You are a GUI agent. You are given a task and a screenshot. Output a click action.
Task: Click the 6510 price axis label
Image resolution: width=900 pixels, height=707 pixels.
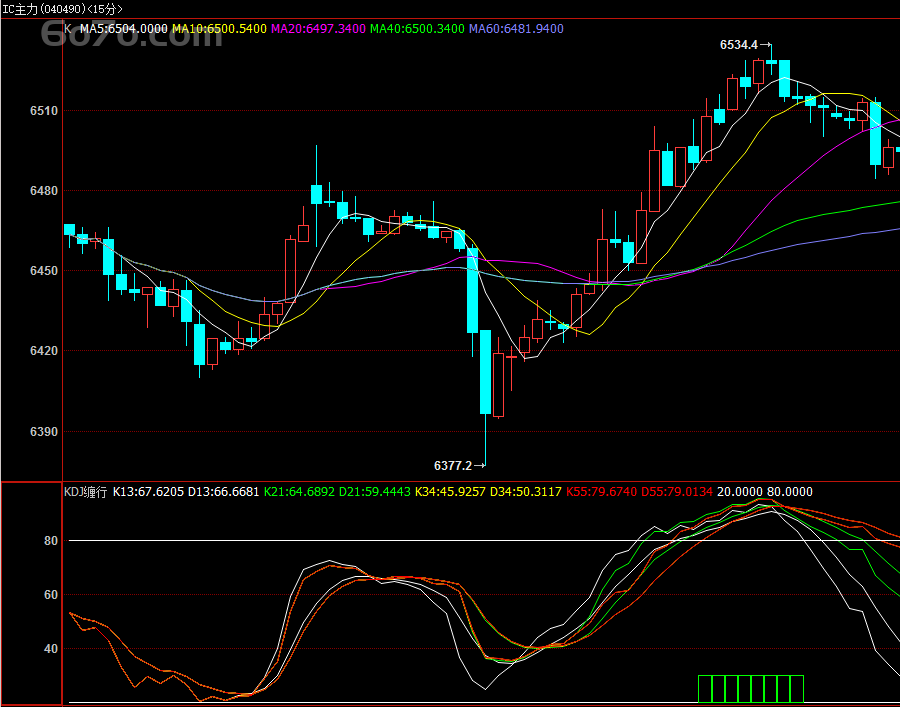pyautogui.click(x=44, y=111)
